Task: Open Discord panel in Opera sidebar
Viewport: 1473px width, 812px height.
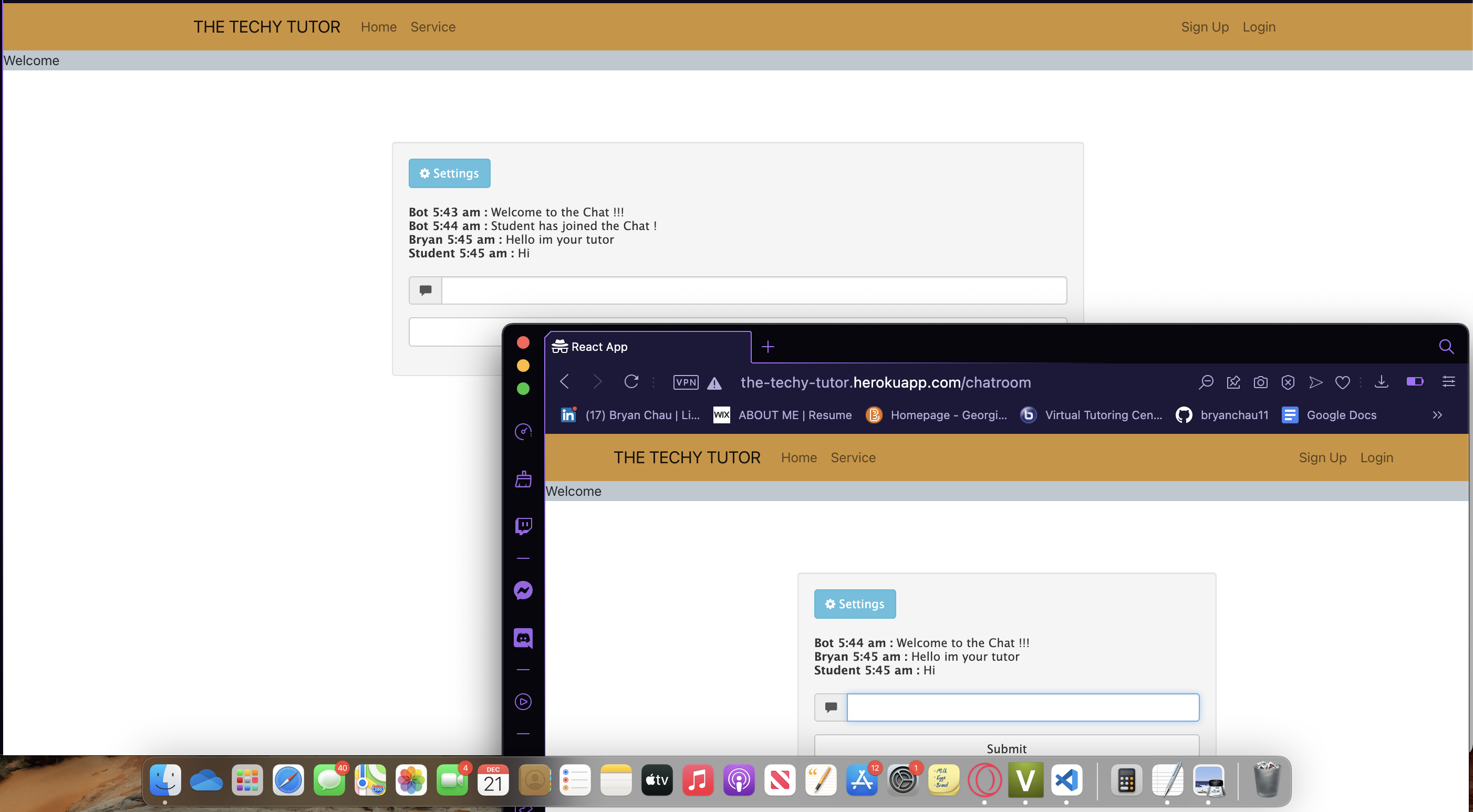Action: click(x=523, y=638)
